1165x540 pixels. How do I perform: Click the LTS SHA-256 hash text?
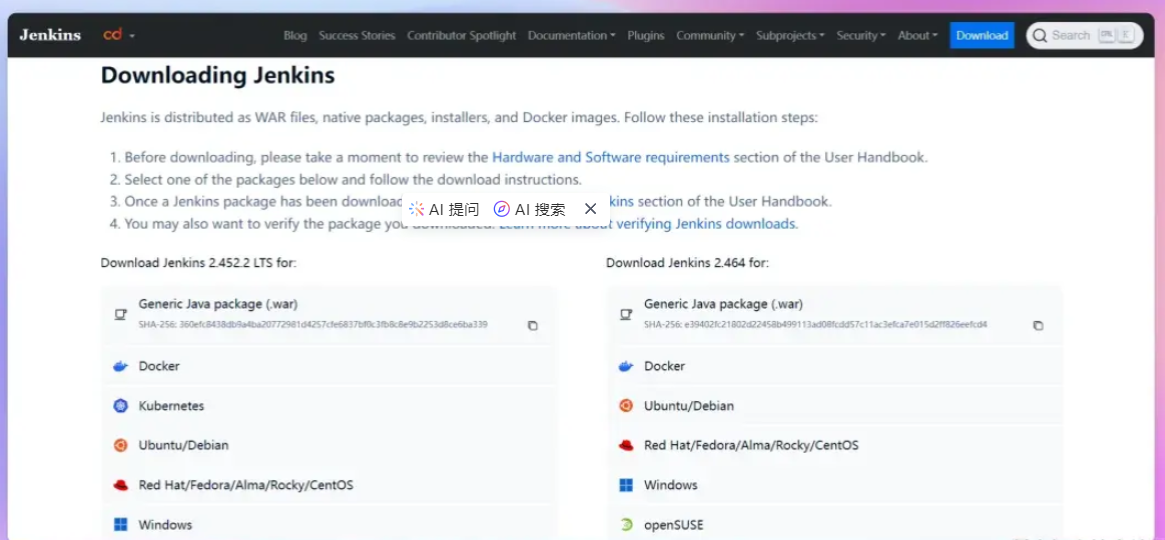click(x=313, y=325)
